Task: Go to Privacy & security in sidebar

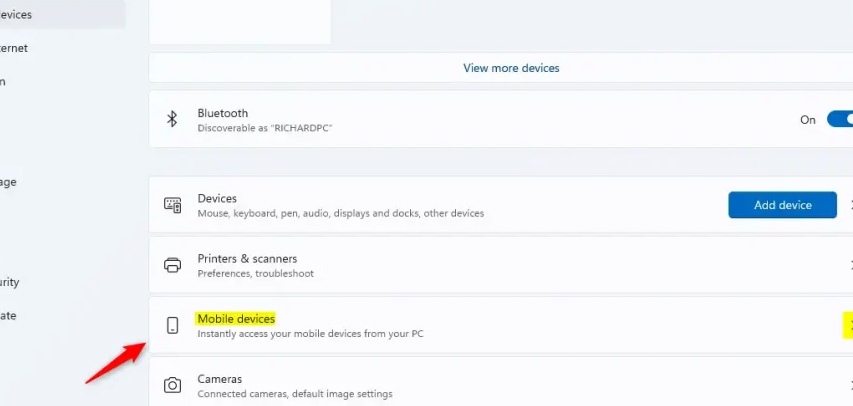Action: 10,282
